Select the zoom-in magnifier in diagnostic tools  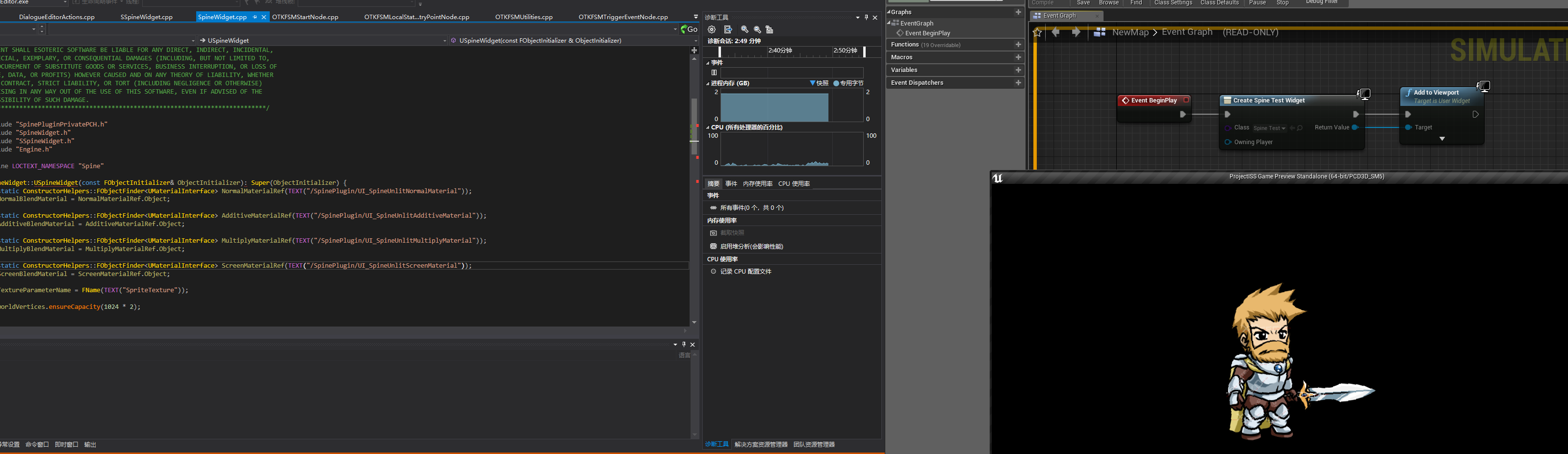coord(744,29)
